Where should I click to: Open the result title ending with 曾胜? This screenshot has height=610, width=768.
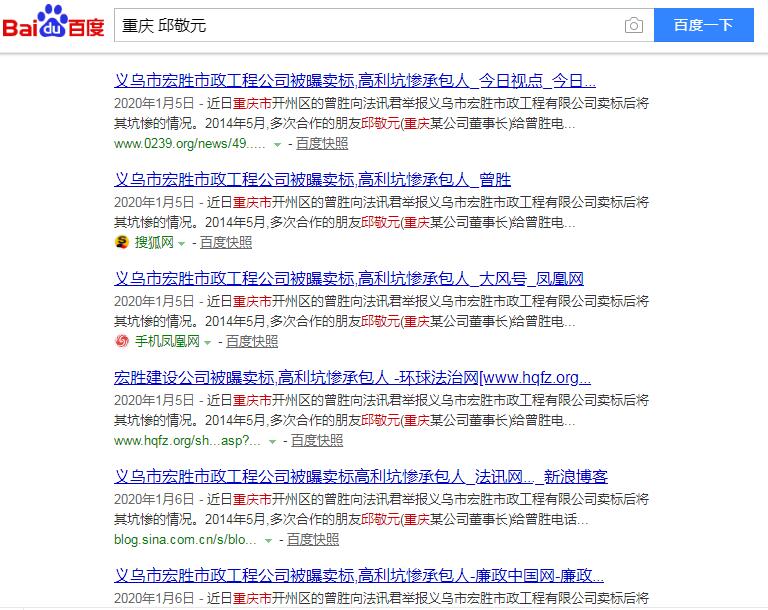point(312,180)
